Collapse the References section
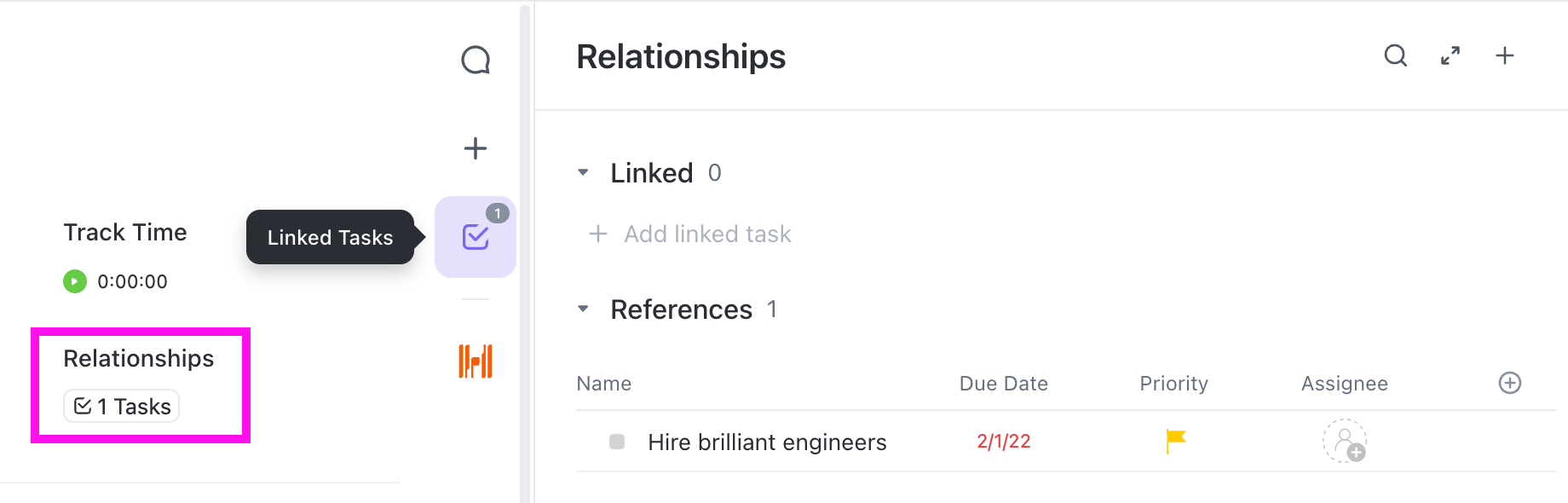This screenshot has width=1568, height=503. 584,309
